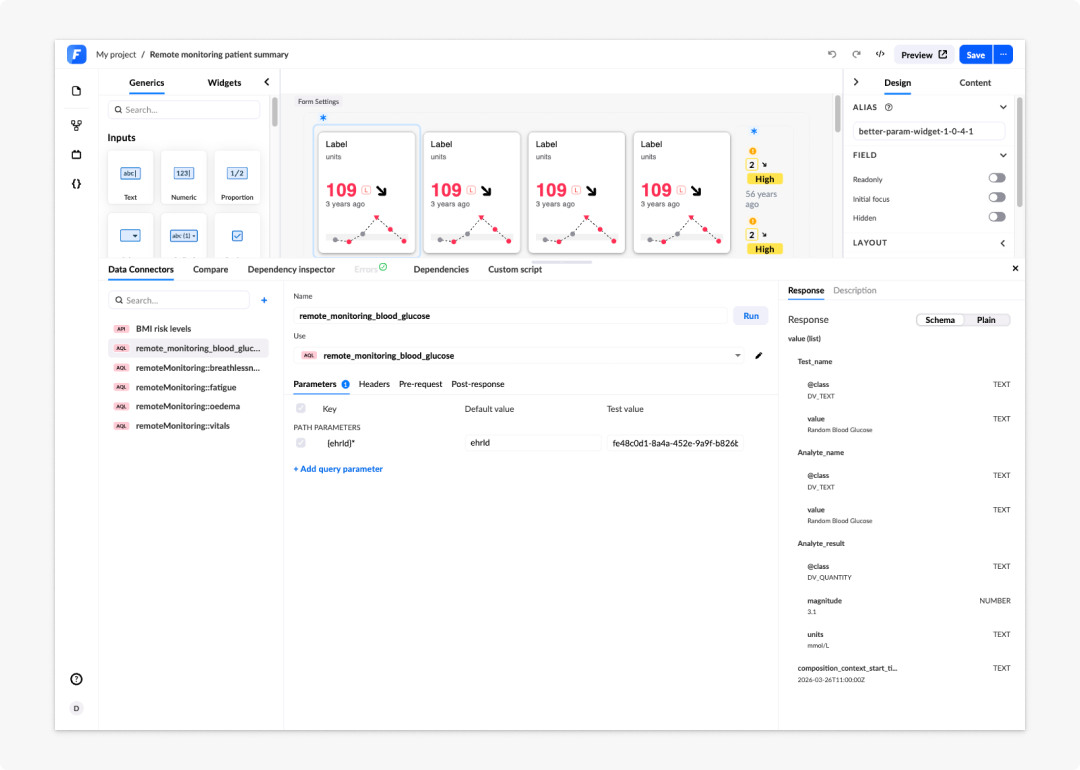
Task: Click Add query parameter link
Action: [x=338, y=469]
